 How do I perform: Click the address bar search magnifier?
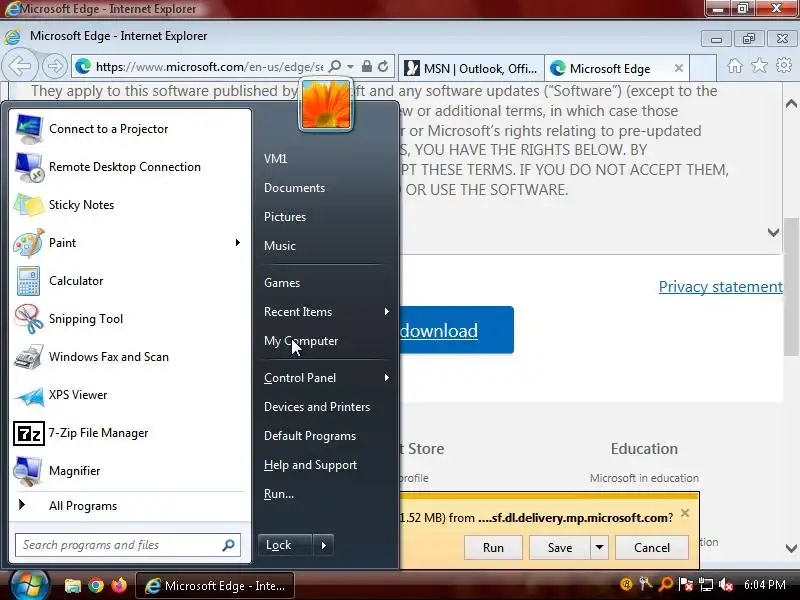tap(335, 66)
